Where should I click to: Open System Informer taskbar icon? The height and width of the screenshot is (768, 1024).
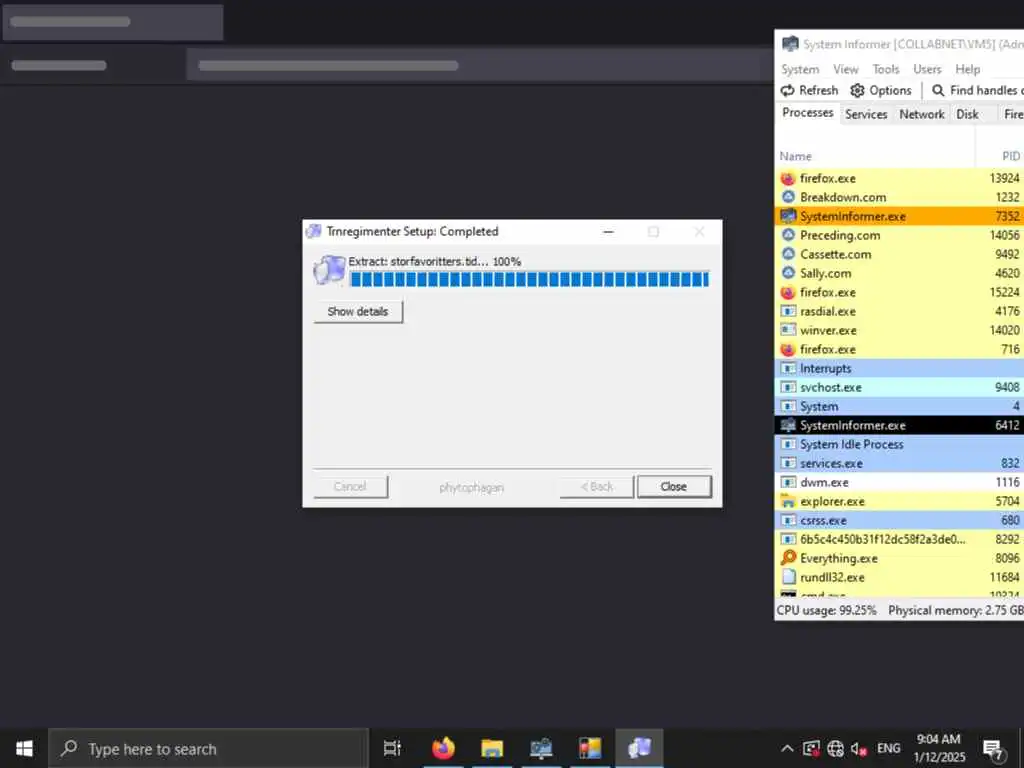tap(541, 748)
